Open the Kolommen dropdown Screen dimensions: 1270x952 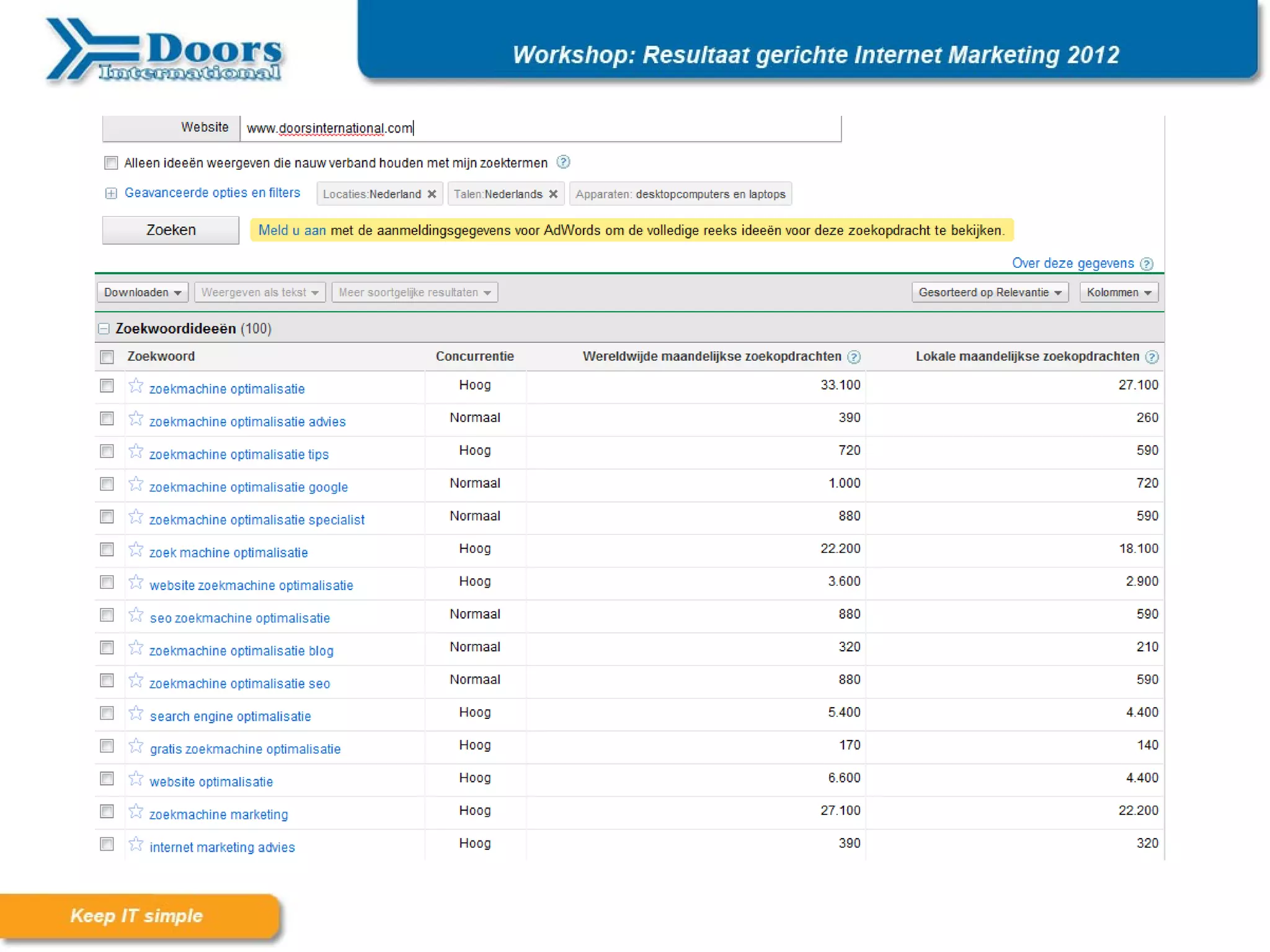1119,293
